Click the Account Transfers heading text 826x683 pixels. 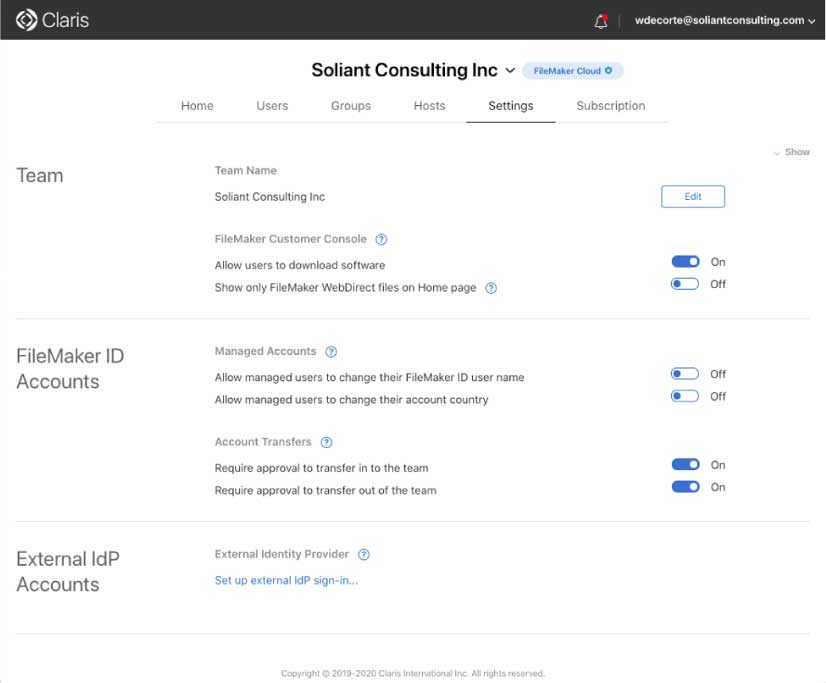[x=263, y=442]
